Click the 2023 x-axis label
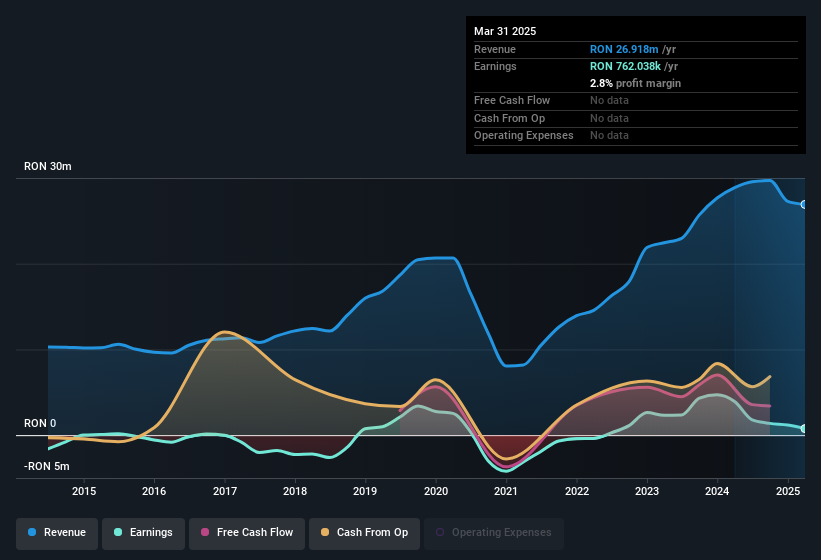The width and height of the screenshot is (821, 560). (647, 491)
